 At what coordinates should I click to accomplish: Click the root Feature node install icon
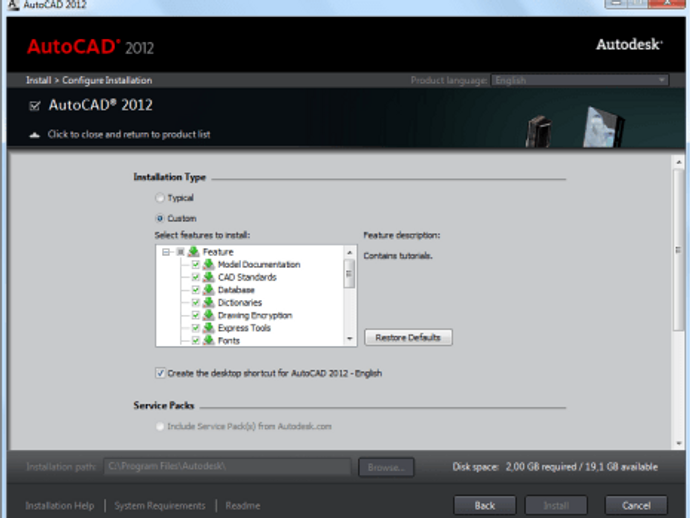[194, 252]
